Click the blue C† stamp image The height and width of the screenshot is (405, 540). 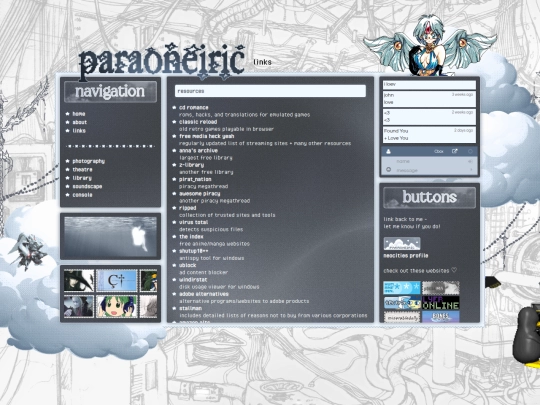117,281
